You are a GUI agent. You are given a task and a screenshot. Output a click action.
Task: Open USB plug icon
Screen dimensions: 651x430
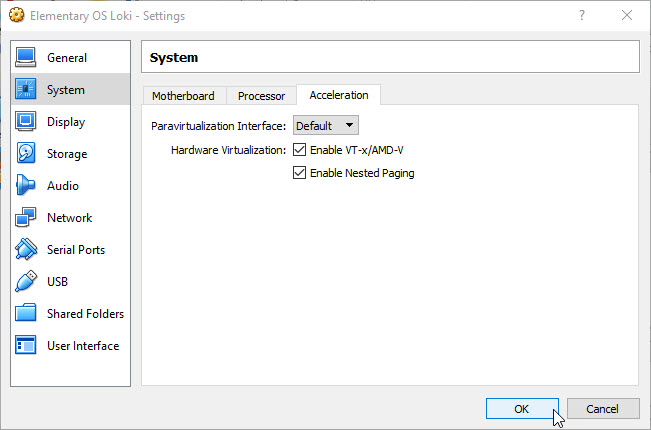(x=26, y=281)
